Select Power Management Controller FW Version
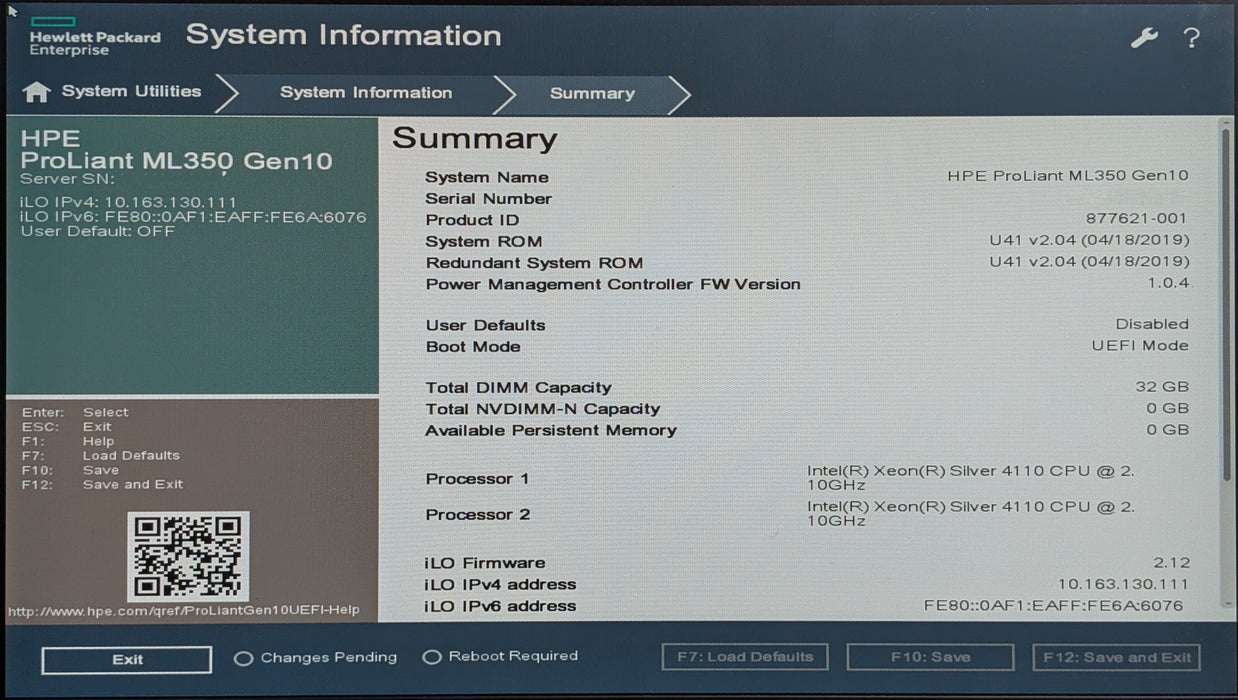Viewport: 1238px width, 700px height. (613, 284)
